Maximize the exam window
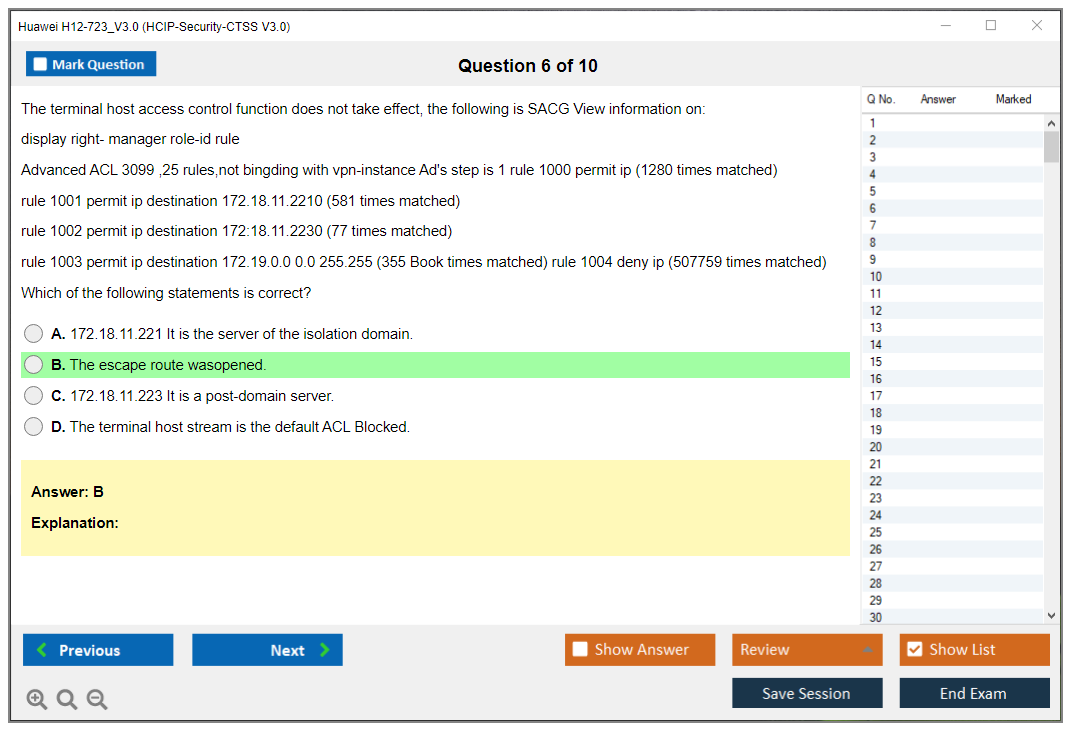This screenshot has height=735, width=1075. coord(991,26)
